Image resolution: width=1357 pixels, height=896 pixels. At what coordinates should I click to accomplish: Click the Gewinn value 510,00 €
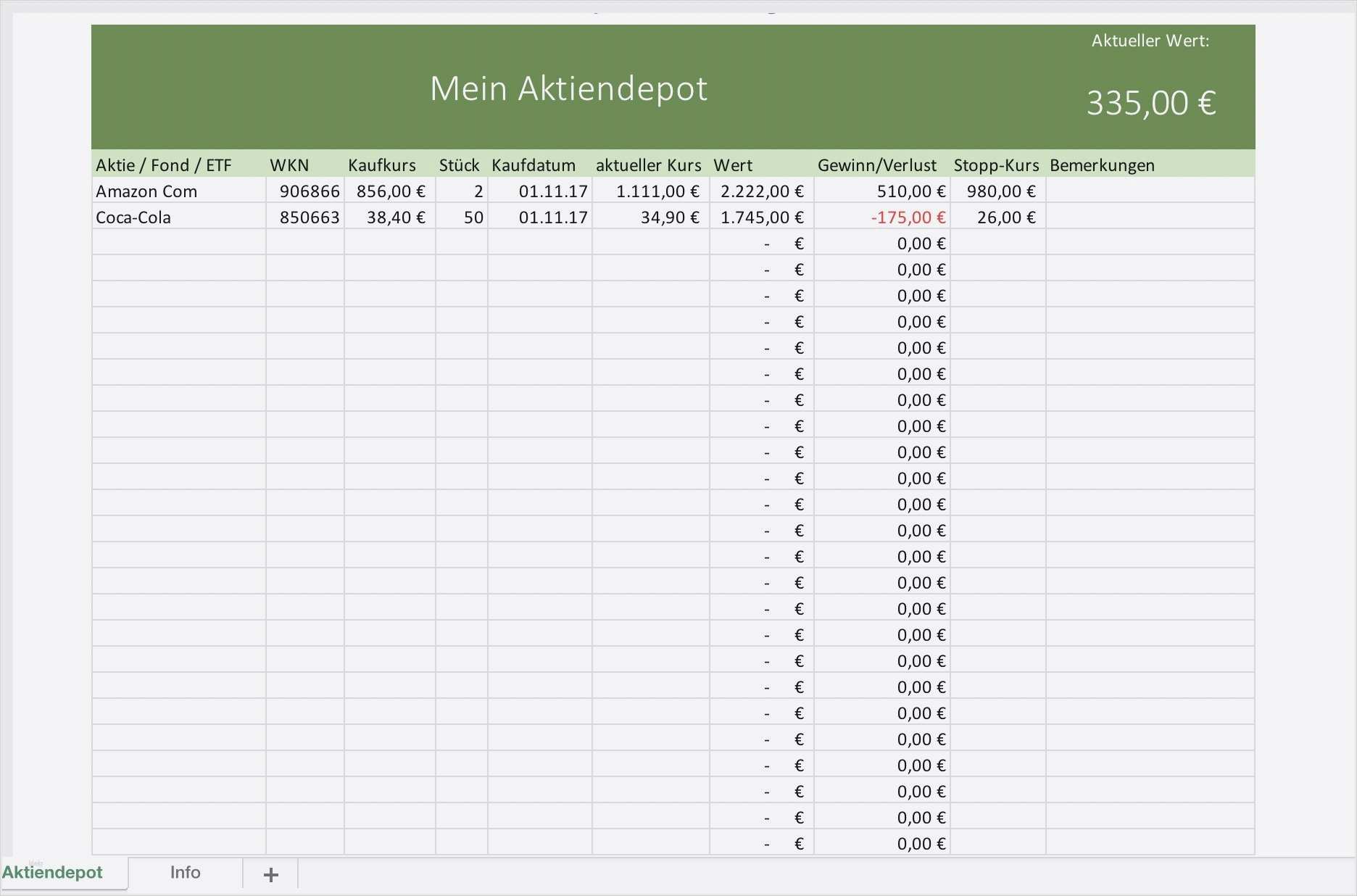882,191
